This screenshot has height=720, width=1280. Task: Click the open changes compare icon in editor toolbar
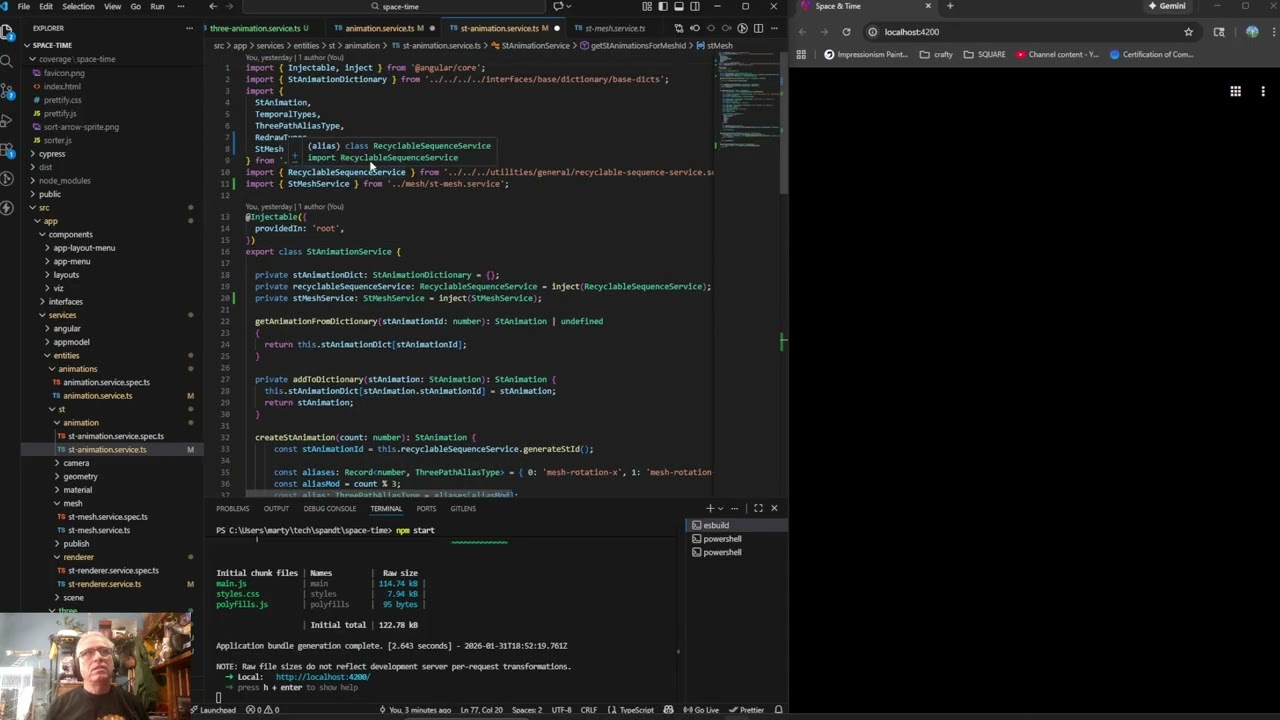point(678,28)
